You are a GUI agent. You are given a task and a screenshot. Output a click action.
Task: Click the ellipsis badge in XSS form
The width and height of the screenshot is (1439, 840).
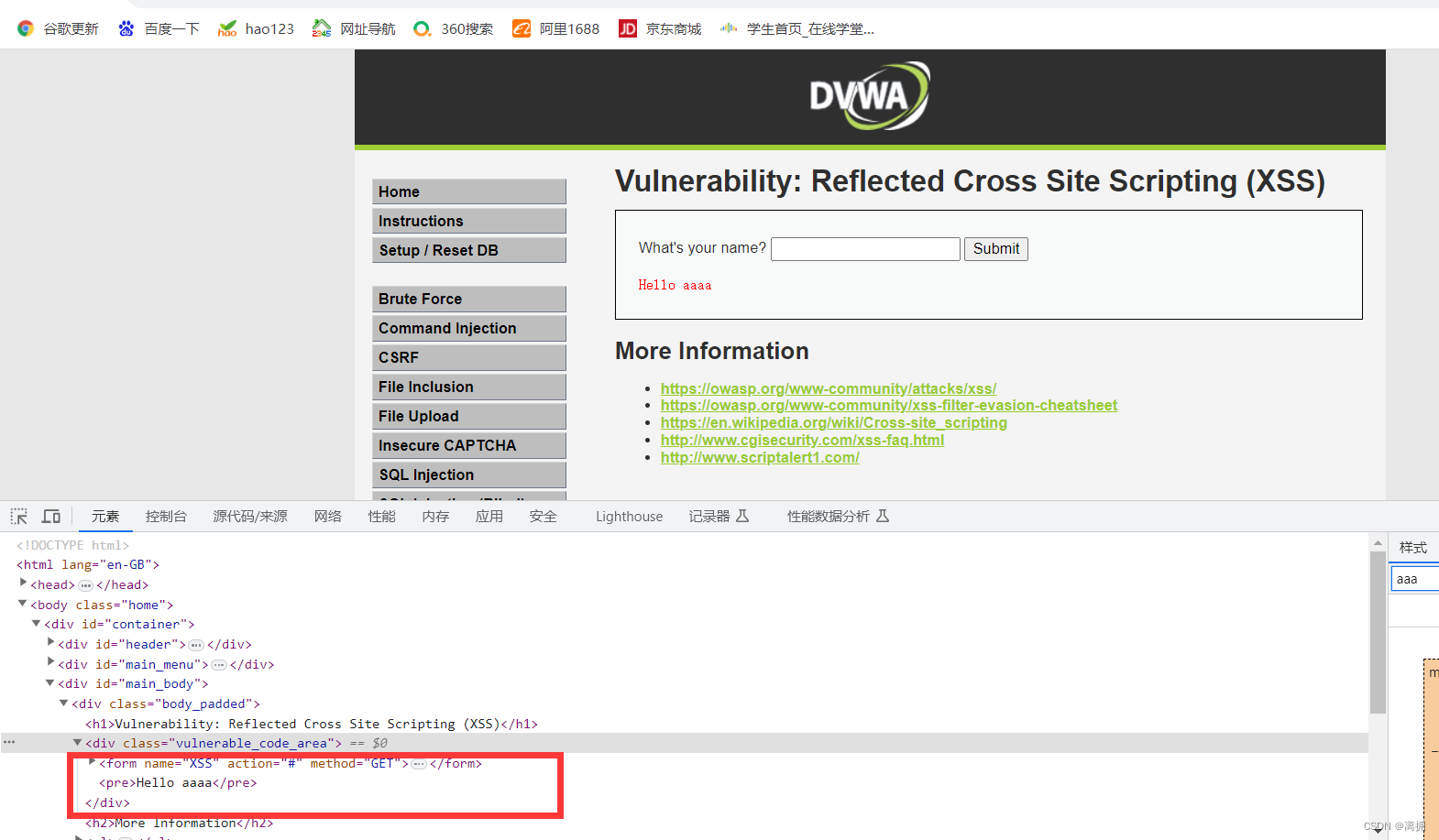[x=419, y=764]
